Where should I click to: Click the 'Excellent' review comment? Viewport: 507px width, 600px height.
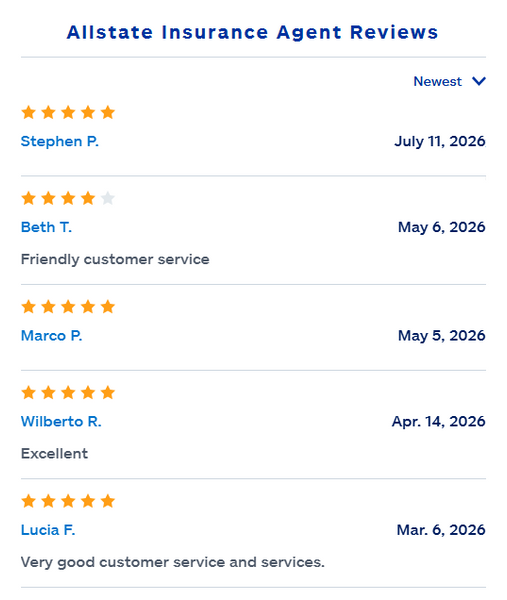click(54, 453)
